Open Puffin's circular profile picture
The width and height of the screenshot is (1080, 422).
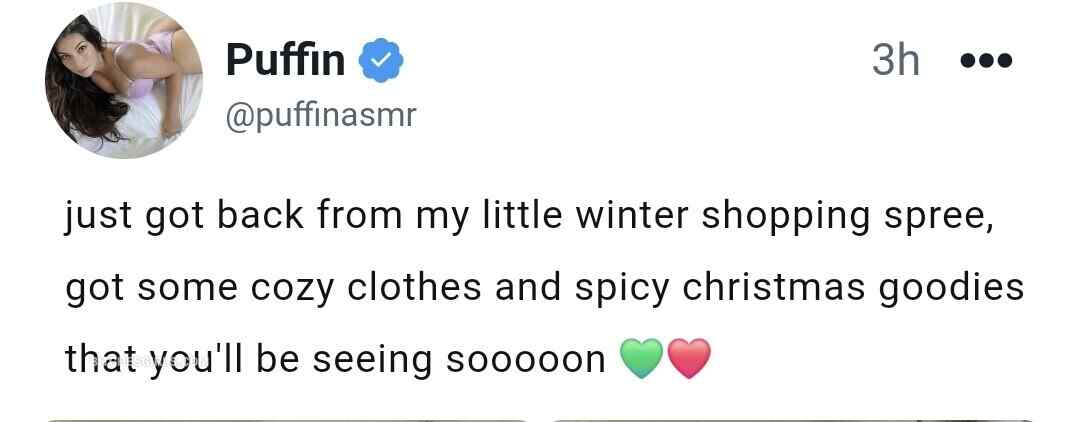tap(123, 80)
